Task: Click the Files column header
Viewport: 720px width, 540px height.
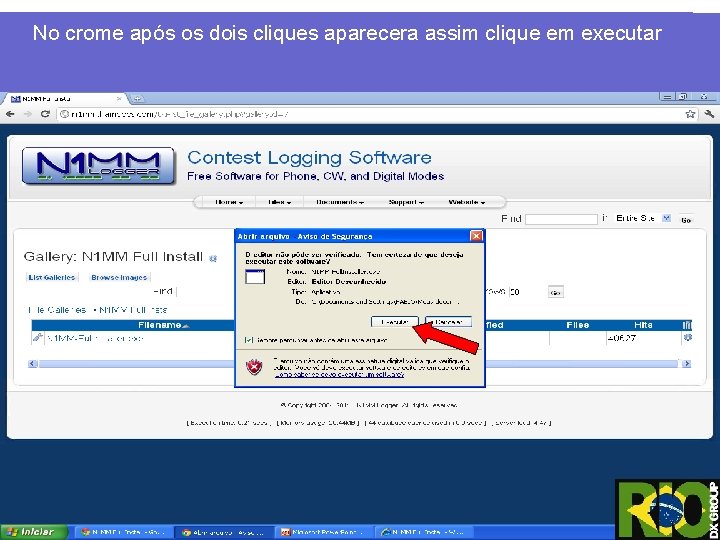Action: pyautogui.click(x=578, y=325)
